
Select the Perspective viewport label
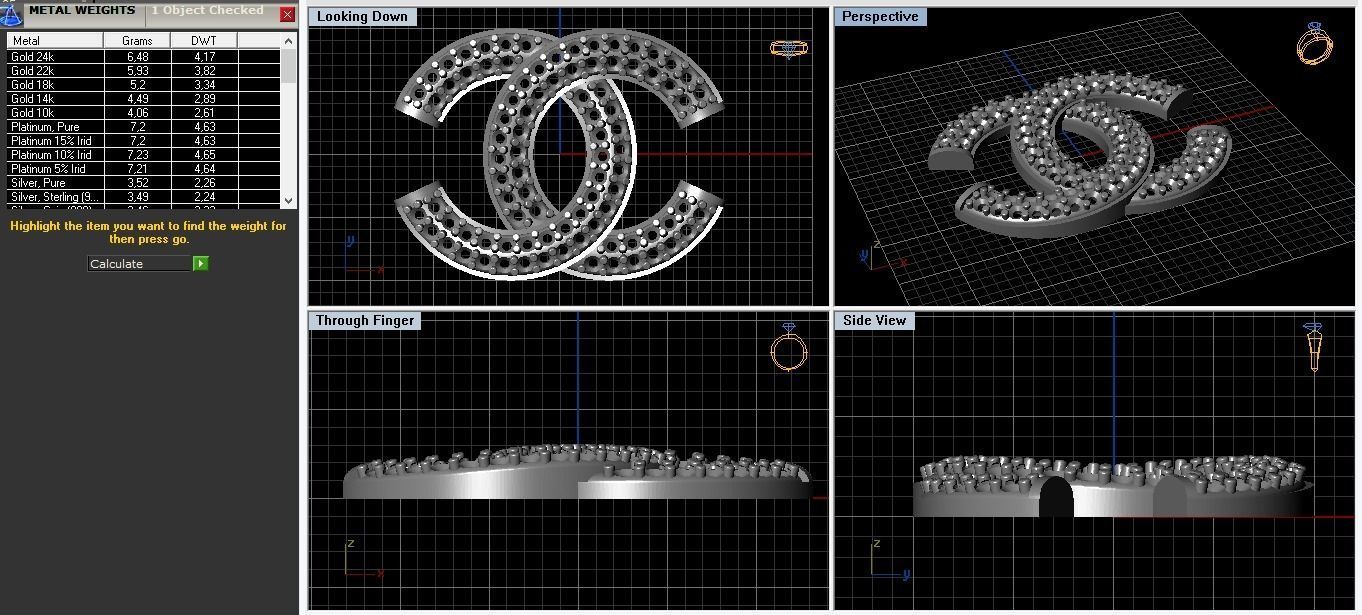[x=880, y=17]
